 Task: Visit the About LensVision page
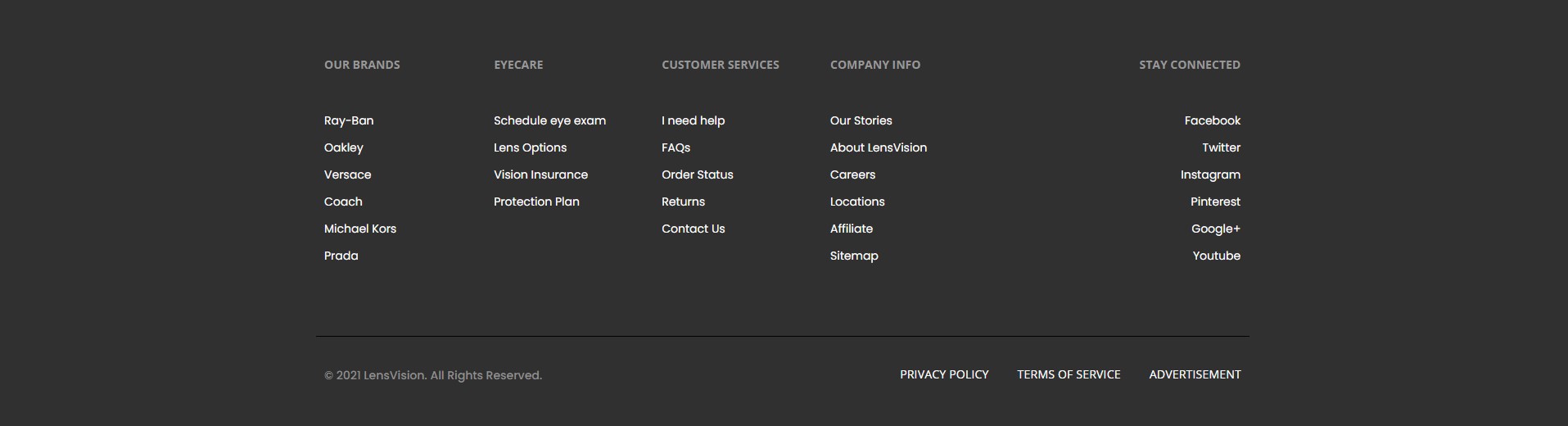878,147
